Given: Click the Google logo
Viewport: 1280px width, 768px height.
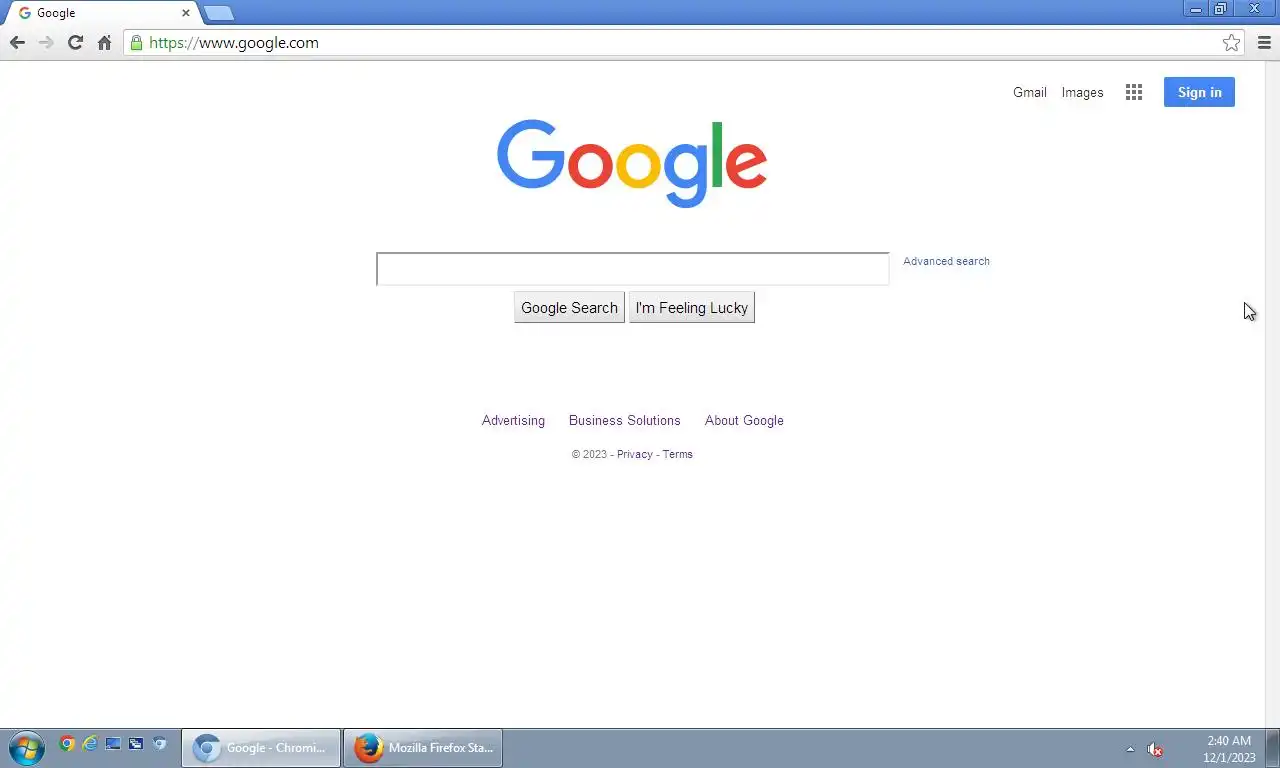Looking at the screenshot, I should 632,163.
